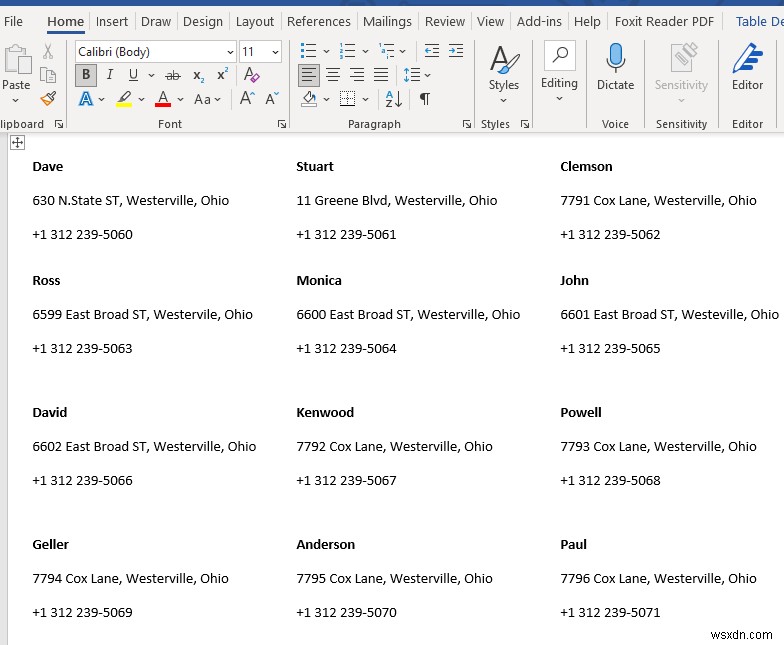This screenshot has height=645, width=784.
Task: Apply numbered list
Action: coord(348,51)
